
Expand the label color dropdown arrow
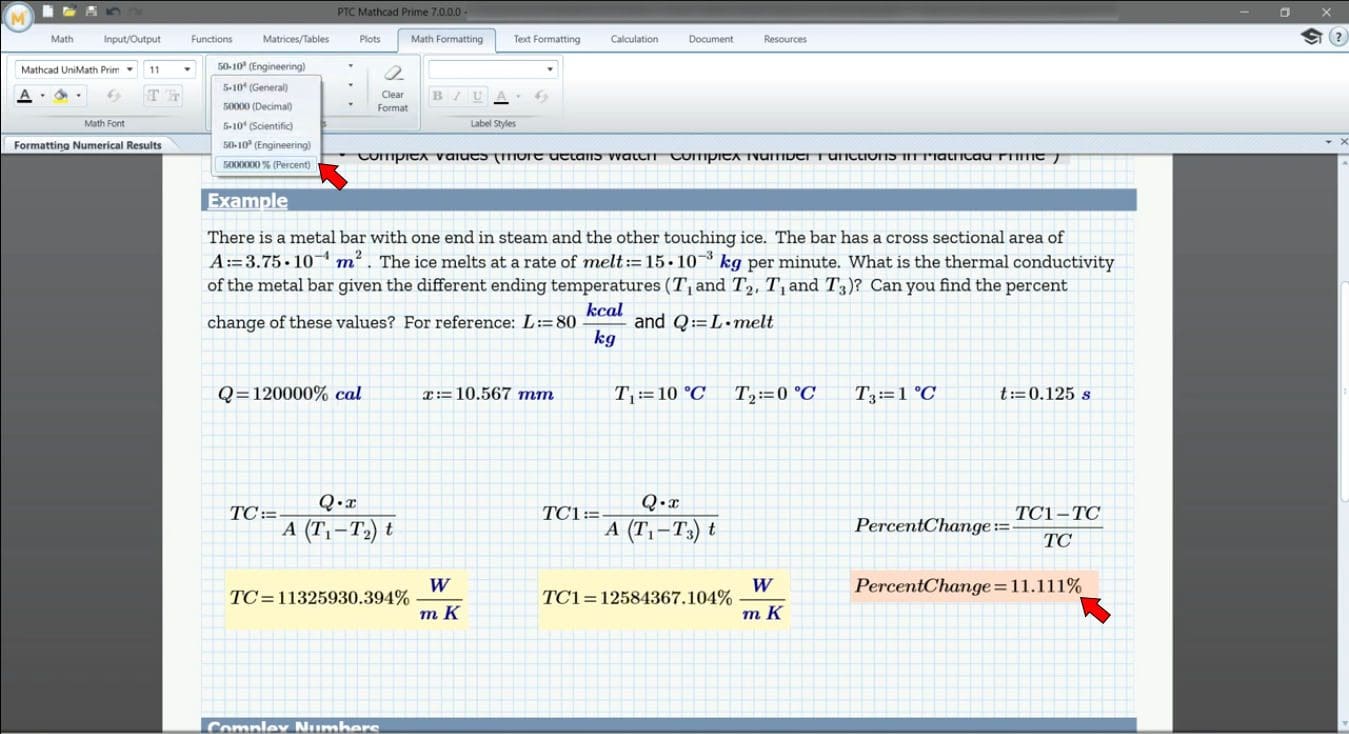point(516,96)
